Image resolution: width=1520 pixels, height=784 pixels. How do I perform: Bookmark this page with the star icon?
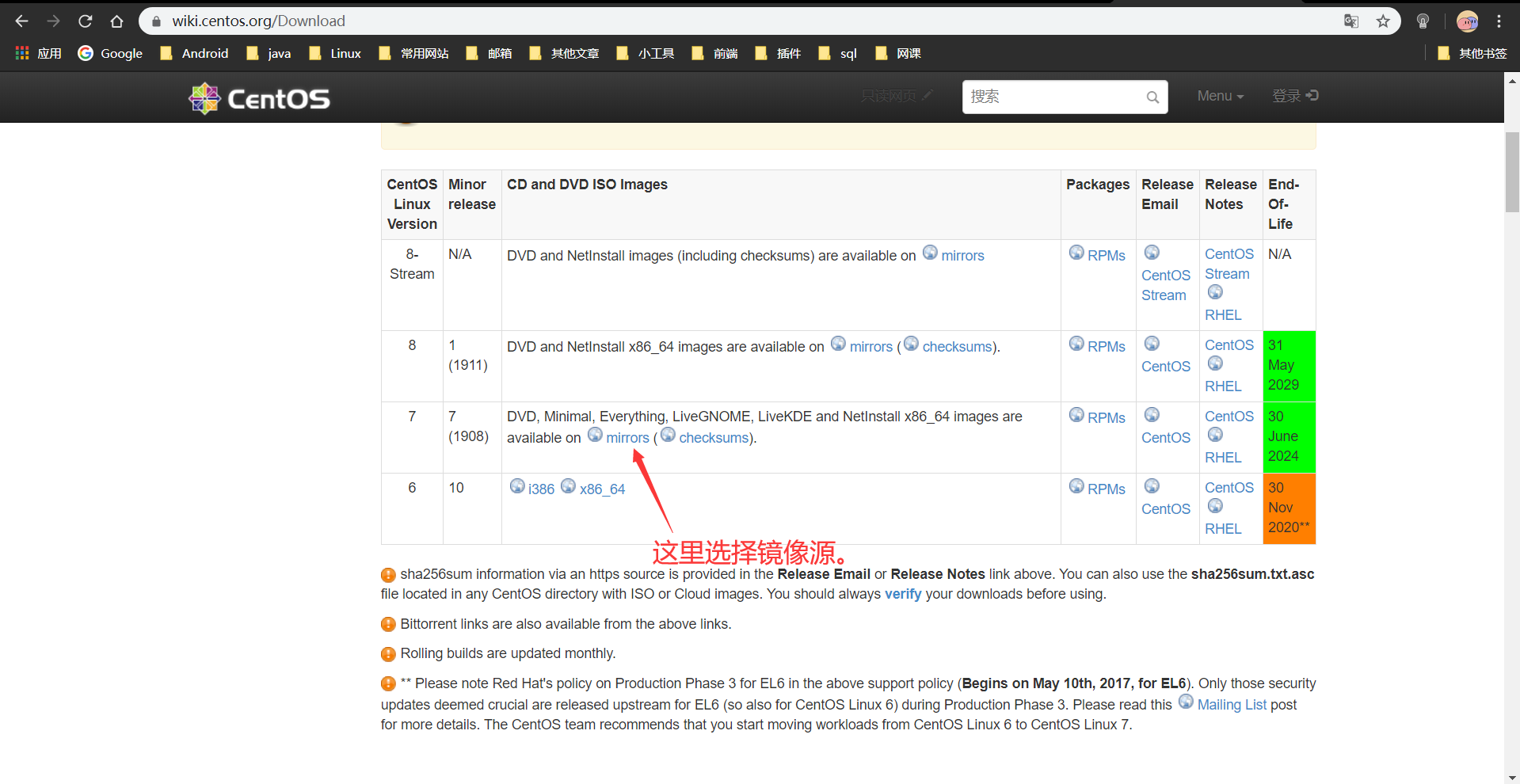point(1383,21)
